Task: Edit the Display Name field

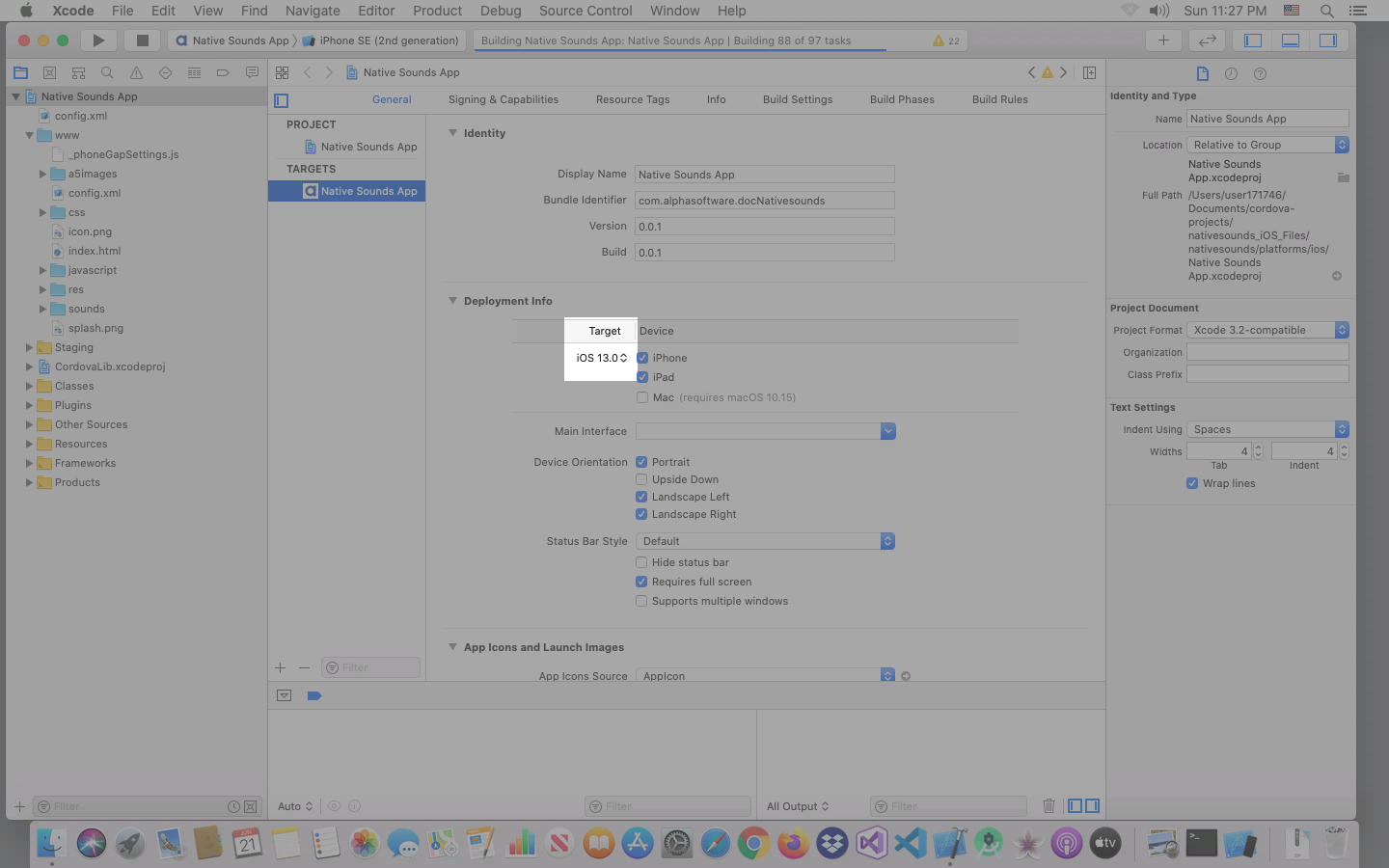Action: pos(765,175)
